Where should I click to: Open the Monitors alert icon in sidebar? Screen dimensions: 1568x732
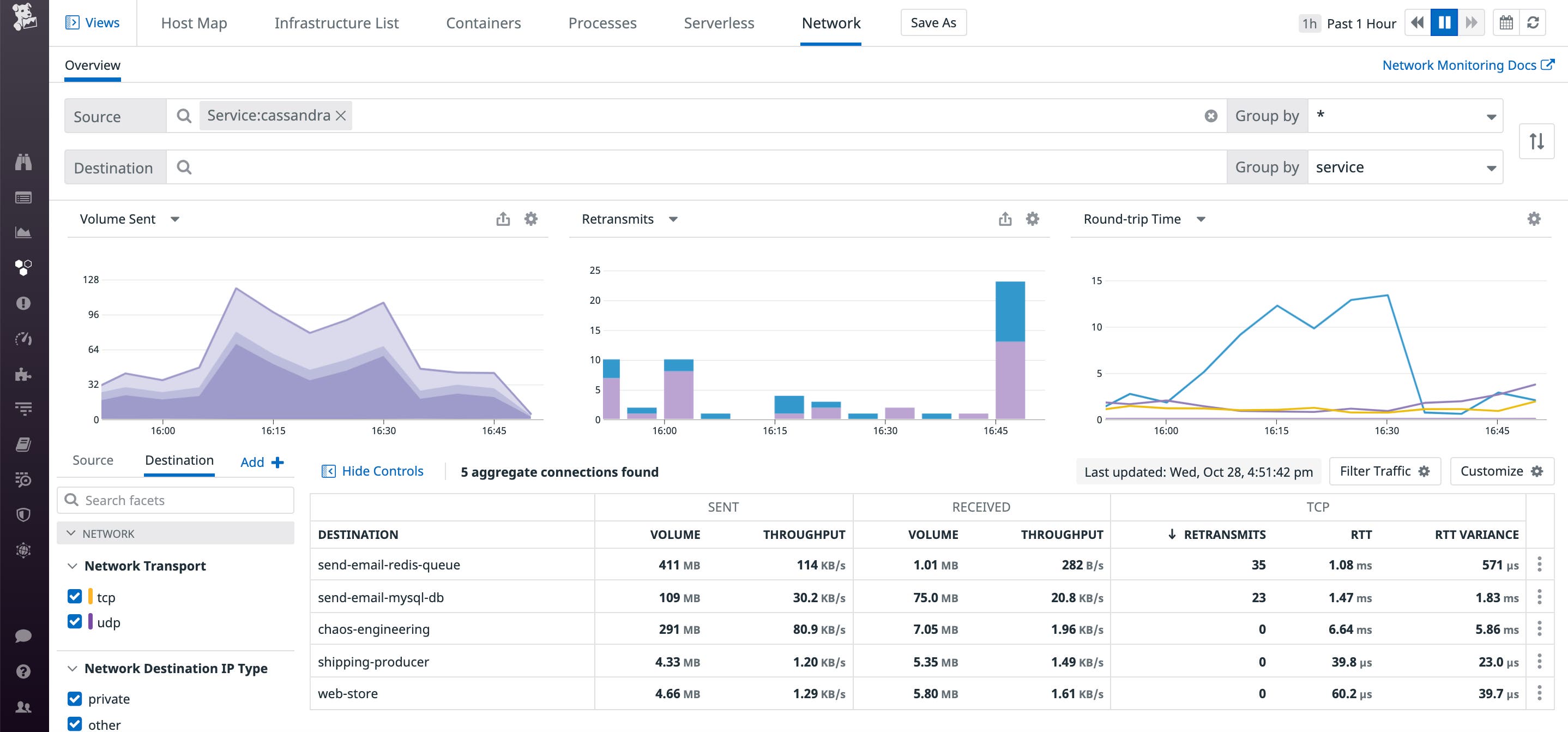(24, 303)
